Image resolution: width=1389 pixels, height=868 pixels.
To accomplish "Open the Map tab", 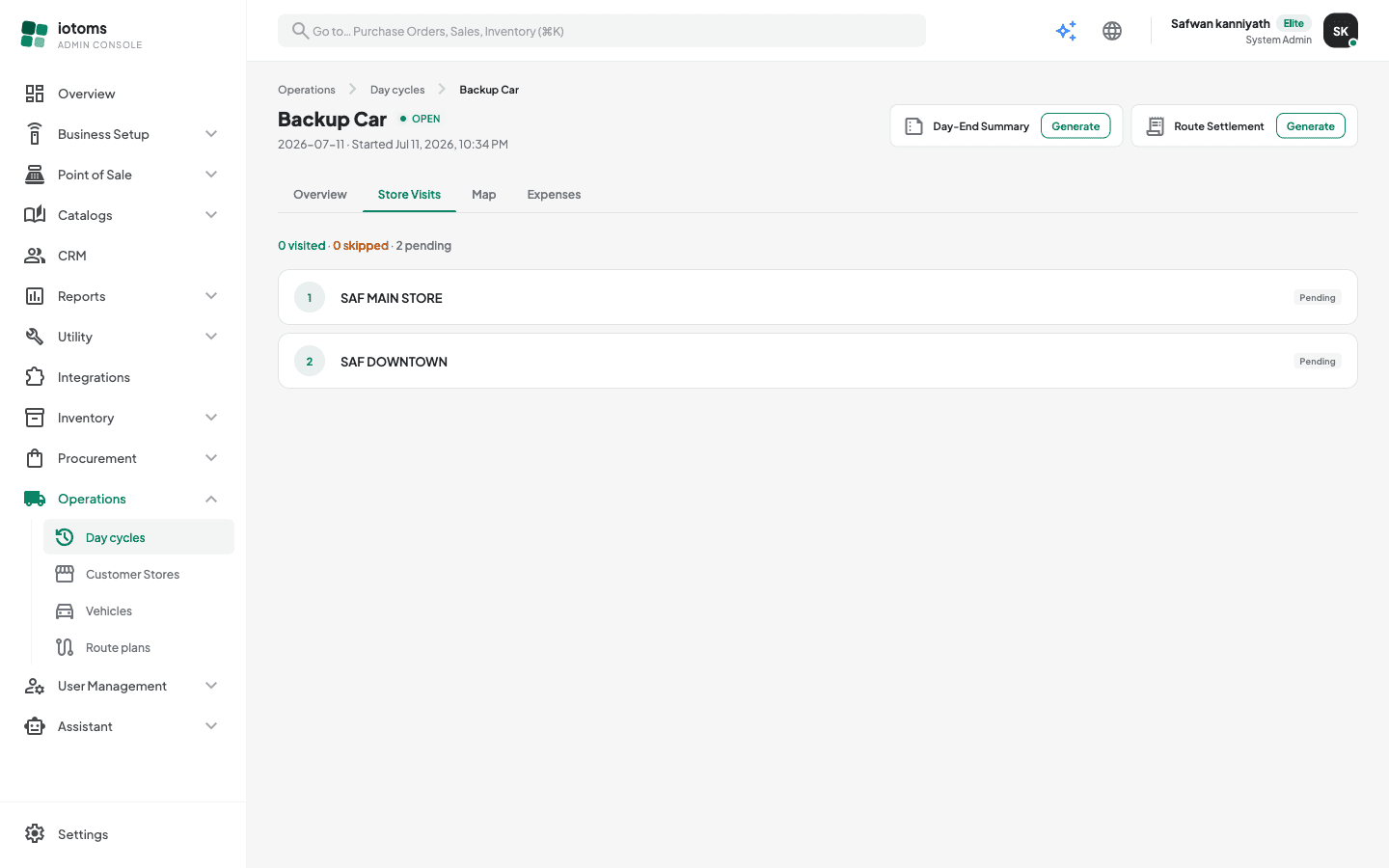I will [484, 195].
